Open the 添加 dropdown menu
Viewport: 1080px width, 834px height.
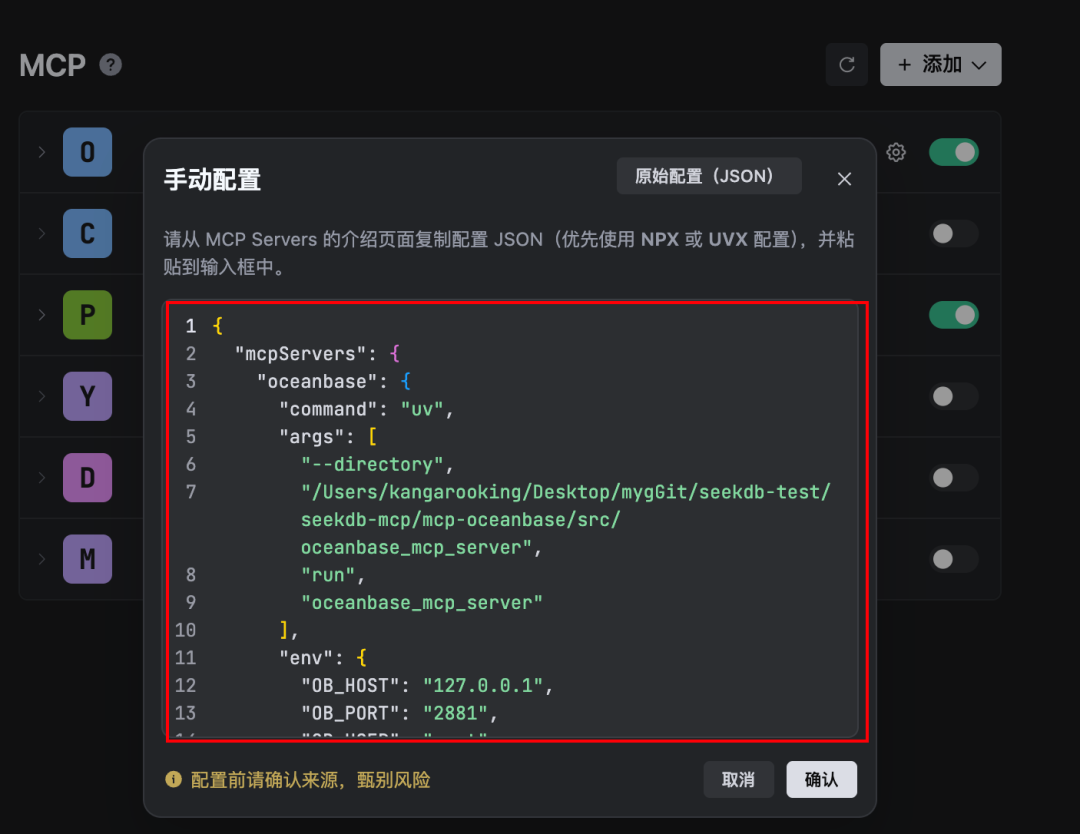940,65
